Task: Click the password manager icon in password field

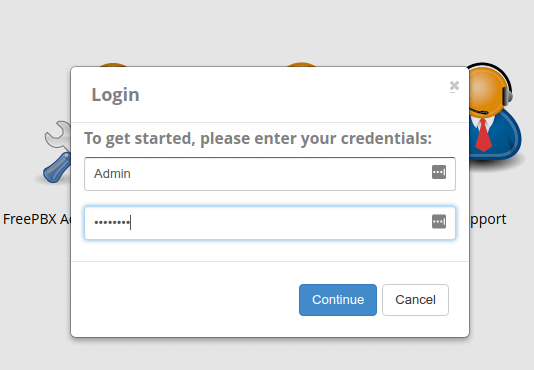Action: pos(439,222)
